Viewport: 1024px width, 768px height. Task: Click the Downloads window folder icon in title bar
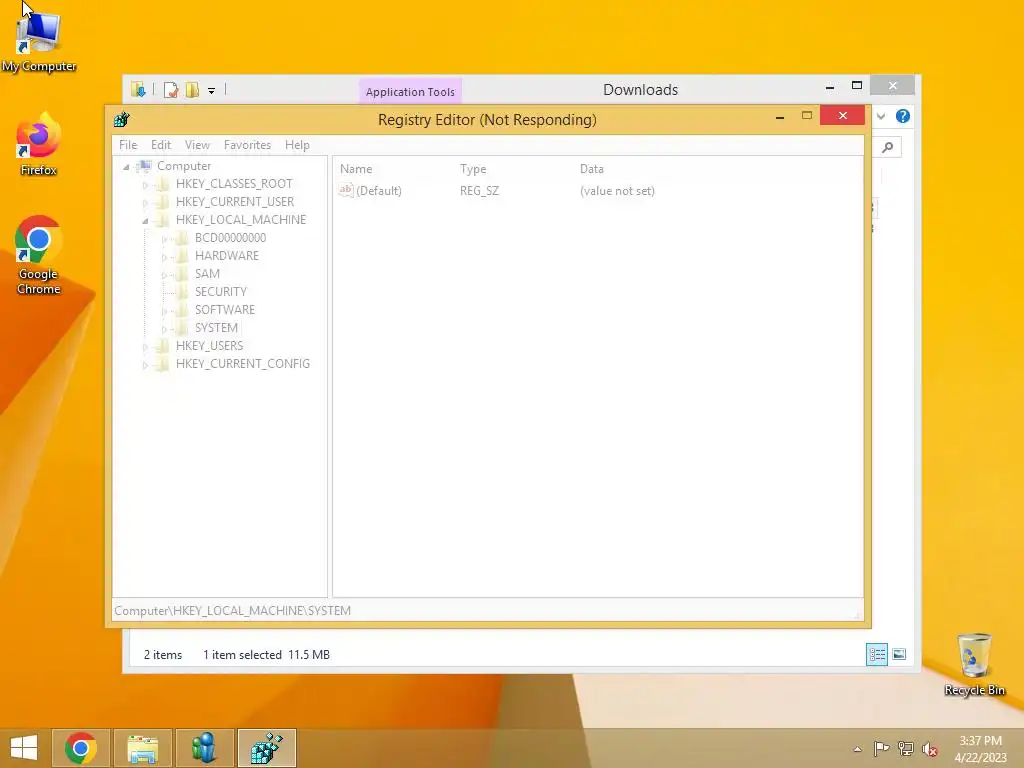coord(138,89)
